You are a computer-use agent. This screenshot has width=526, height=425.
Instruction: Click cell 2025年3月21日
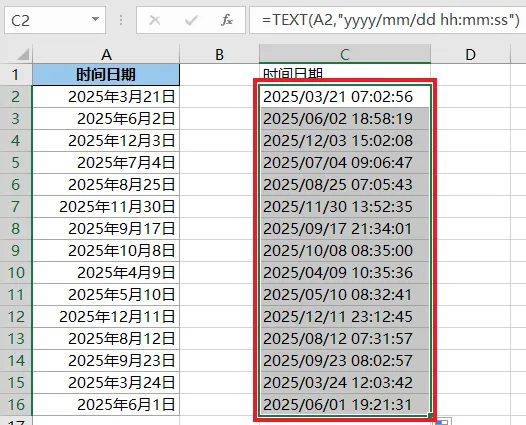tap(106, 97)
